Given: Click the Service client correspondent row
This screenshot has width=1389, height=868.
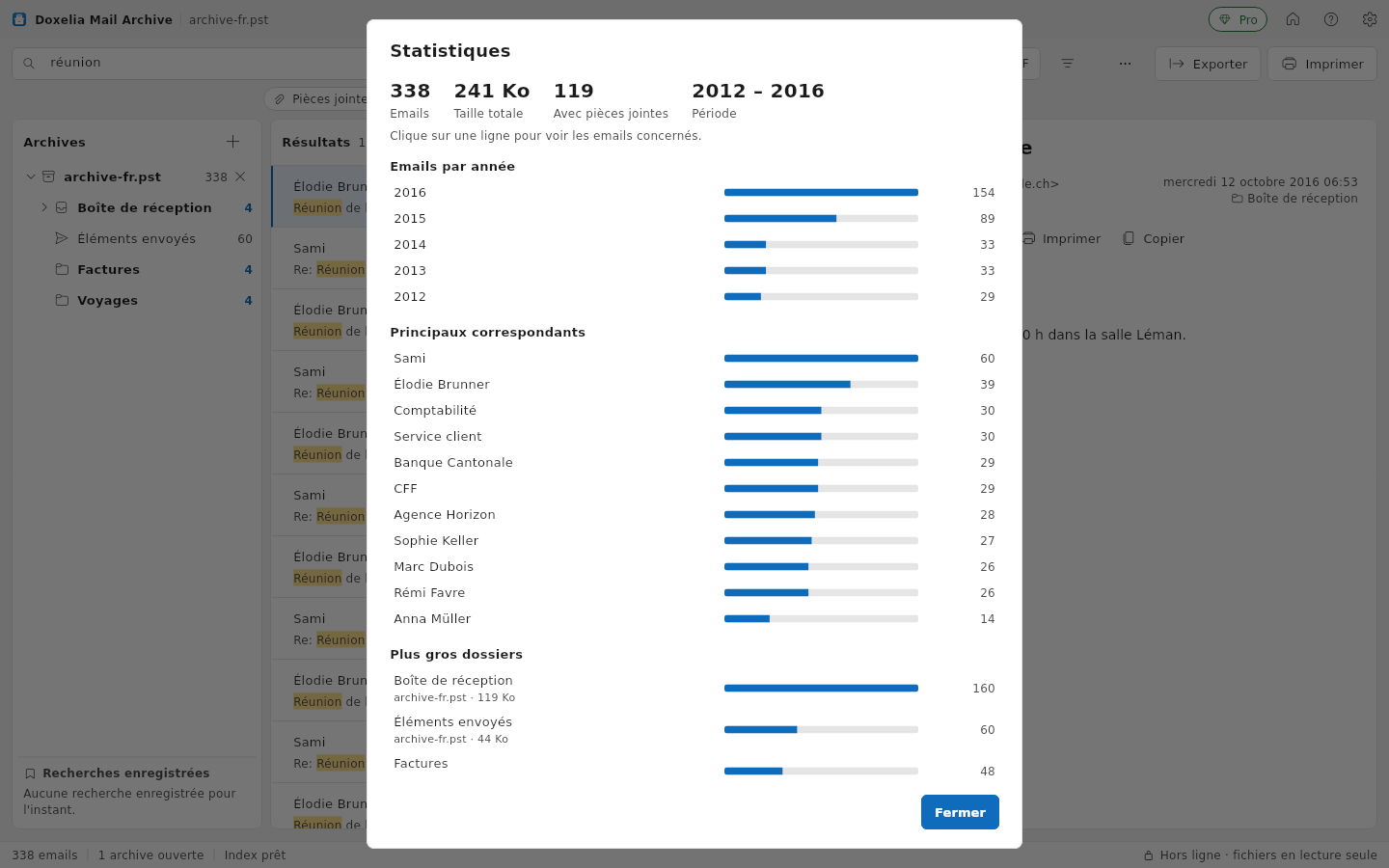Looking at the screenshot, I should tap(694, 436).
